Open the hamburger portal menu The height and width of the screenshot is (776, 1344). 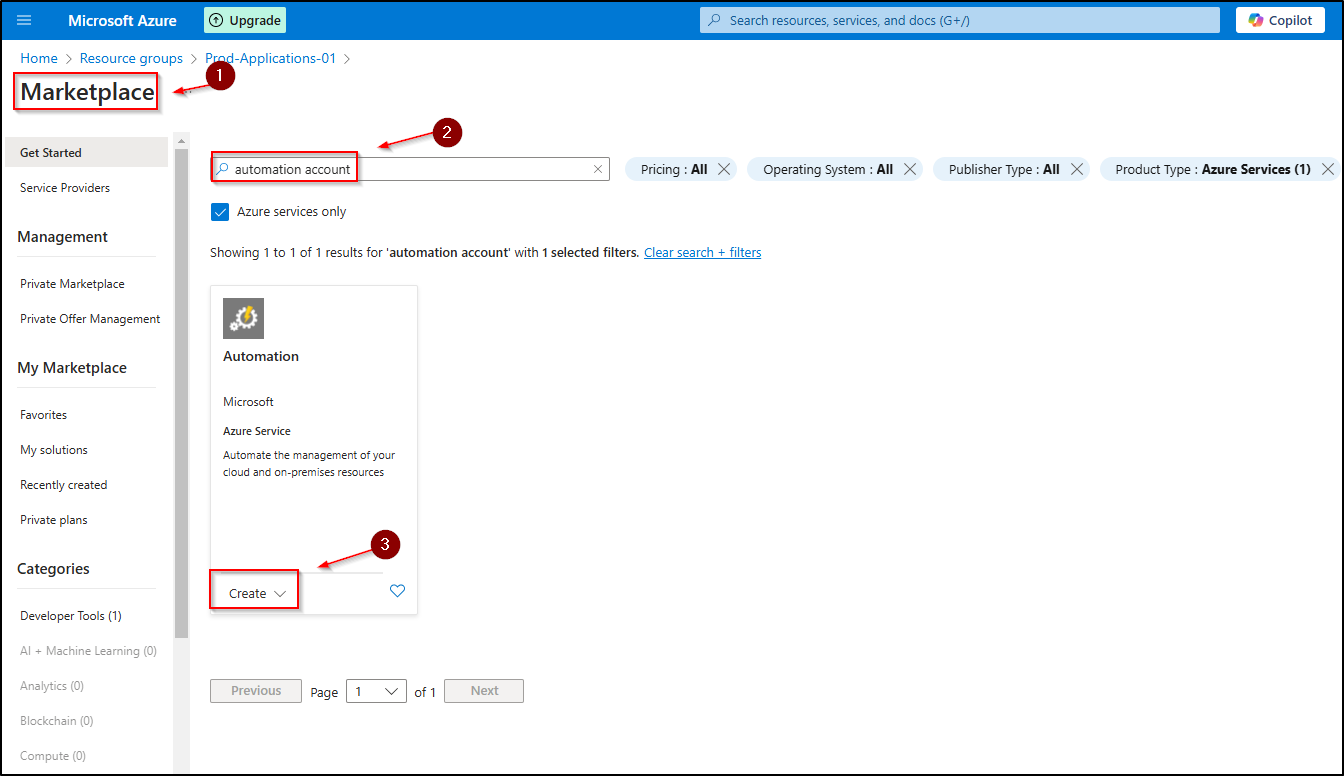coord(24,20)
